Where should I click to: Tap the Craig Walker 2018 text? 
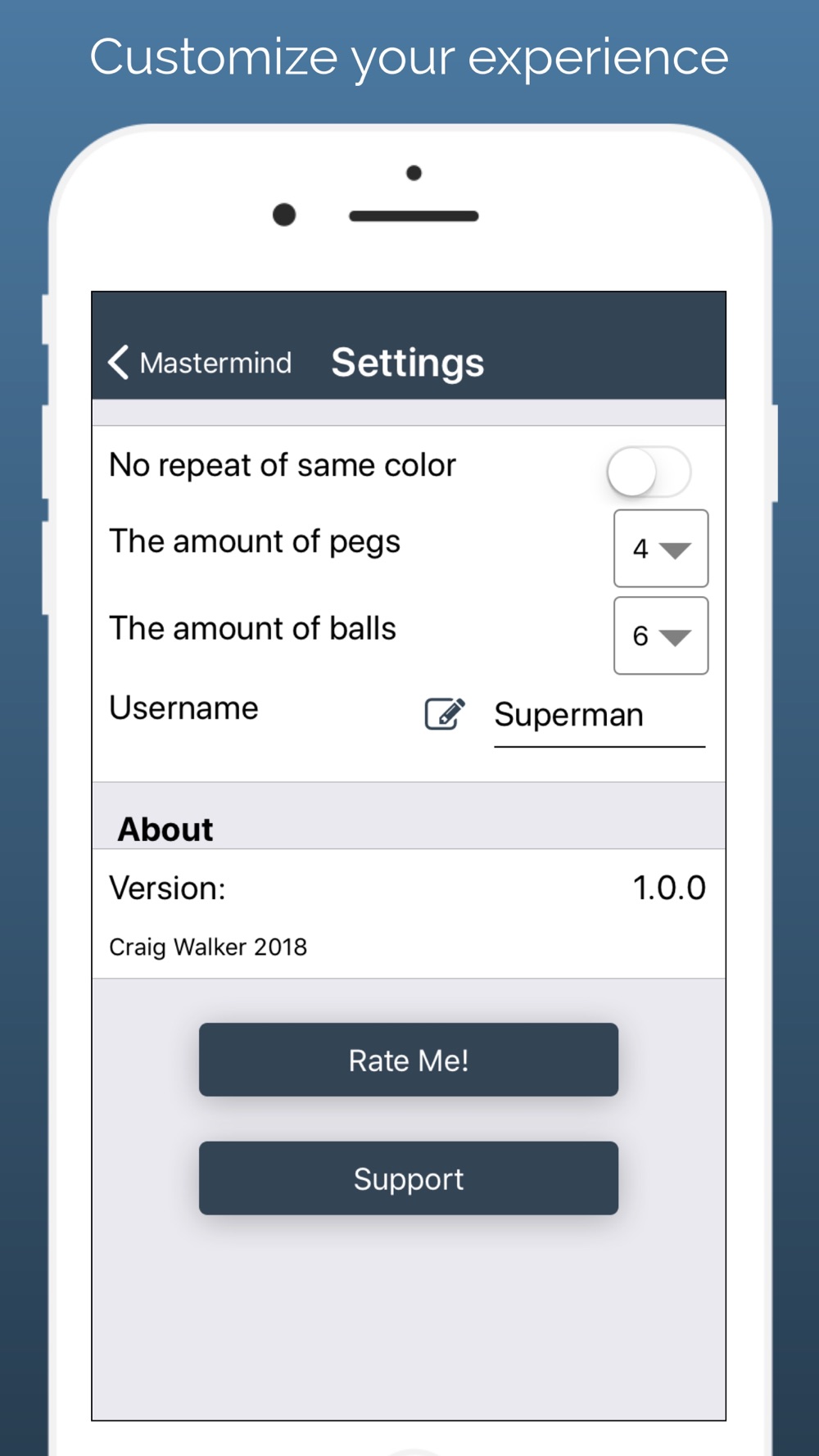click(x=208, y=947)
